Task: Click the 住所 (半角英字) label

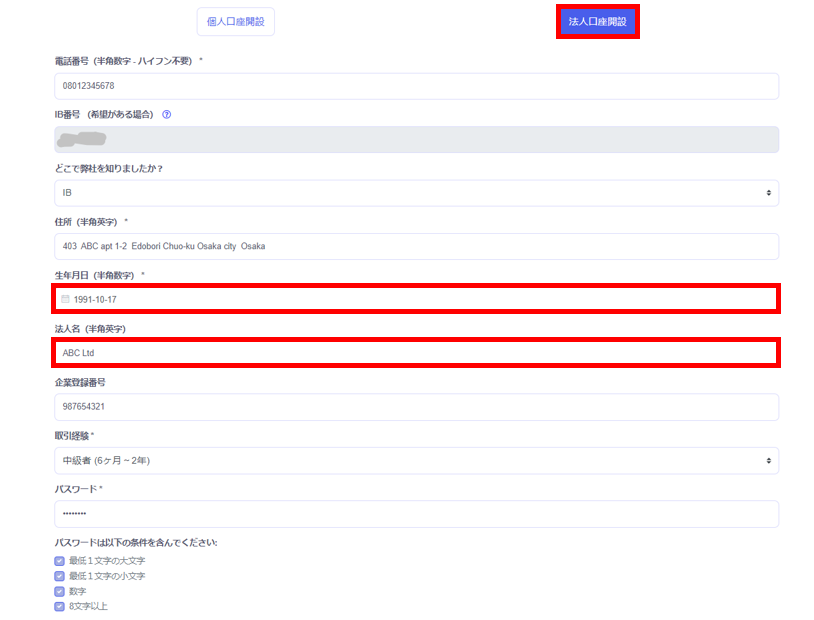Action: (86, 222)
